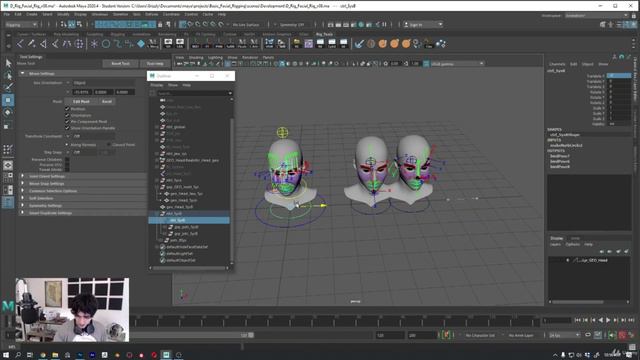Click the purple square shelf icon
Screen dimensions: 640x360
coord(309,43)
